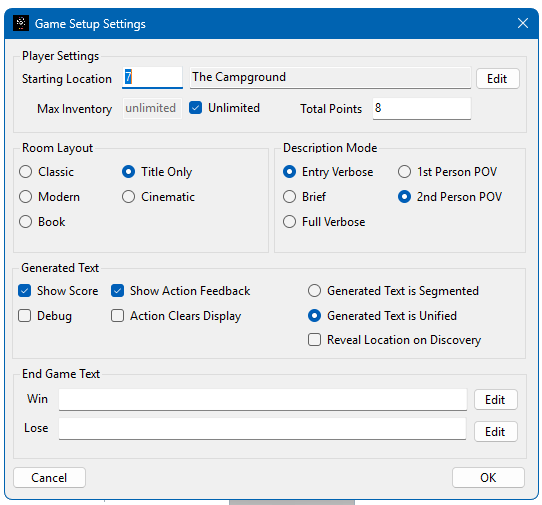Viewport: 542px width, 505px height.
Task: Choose the Book room layout
Action: click(x=26, y=222)
